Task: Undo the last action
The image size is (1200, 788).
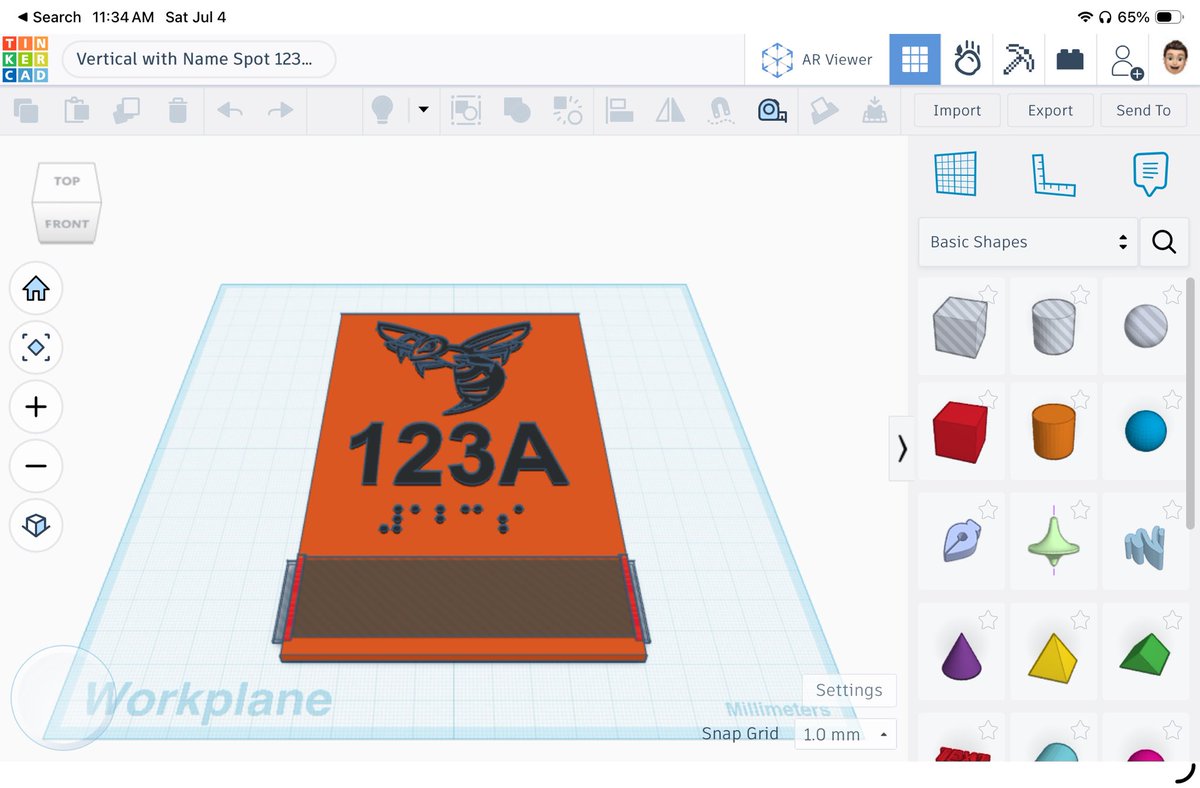Action: point(230,110)
